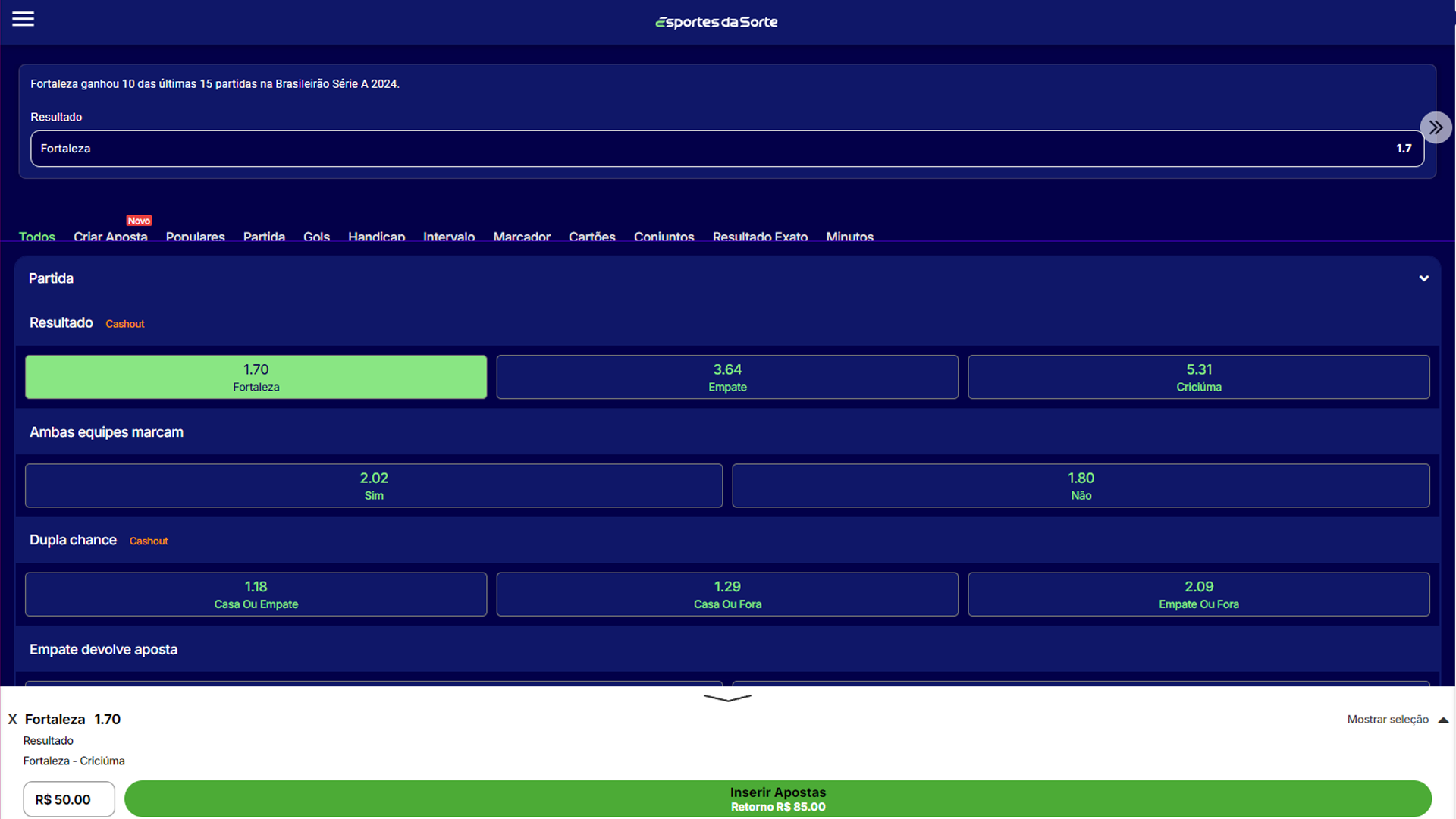
Task: Open the Gols tab
Action: [x=316, y=237]
